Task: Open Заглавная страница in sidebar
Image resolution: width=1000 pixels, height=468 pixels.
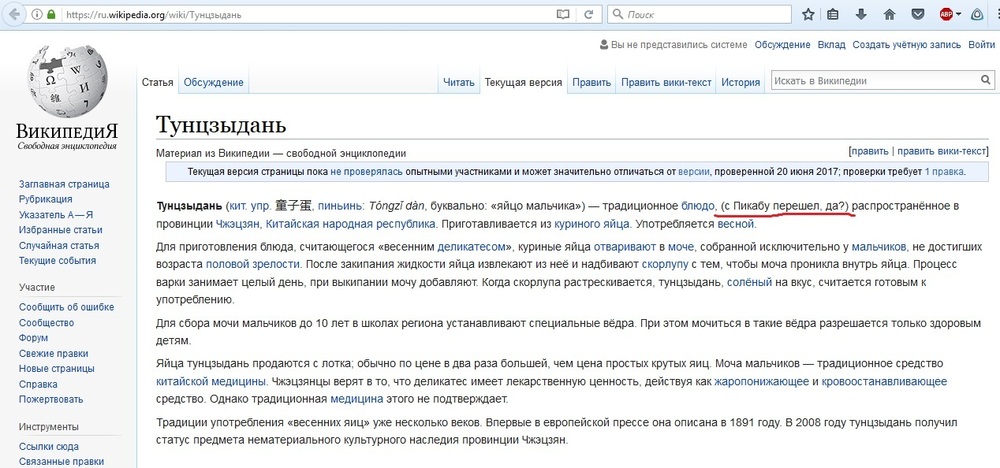Action: [x=64, y=184]
